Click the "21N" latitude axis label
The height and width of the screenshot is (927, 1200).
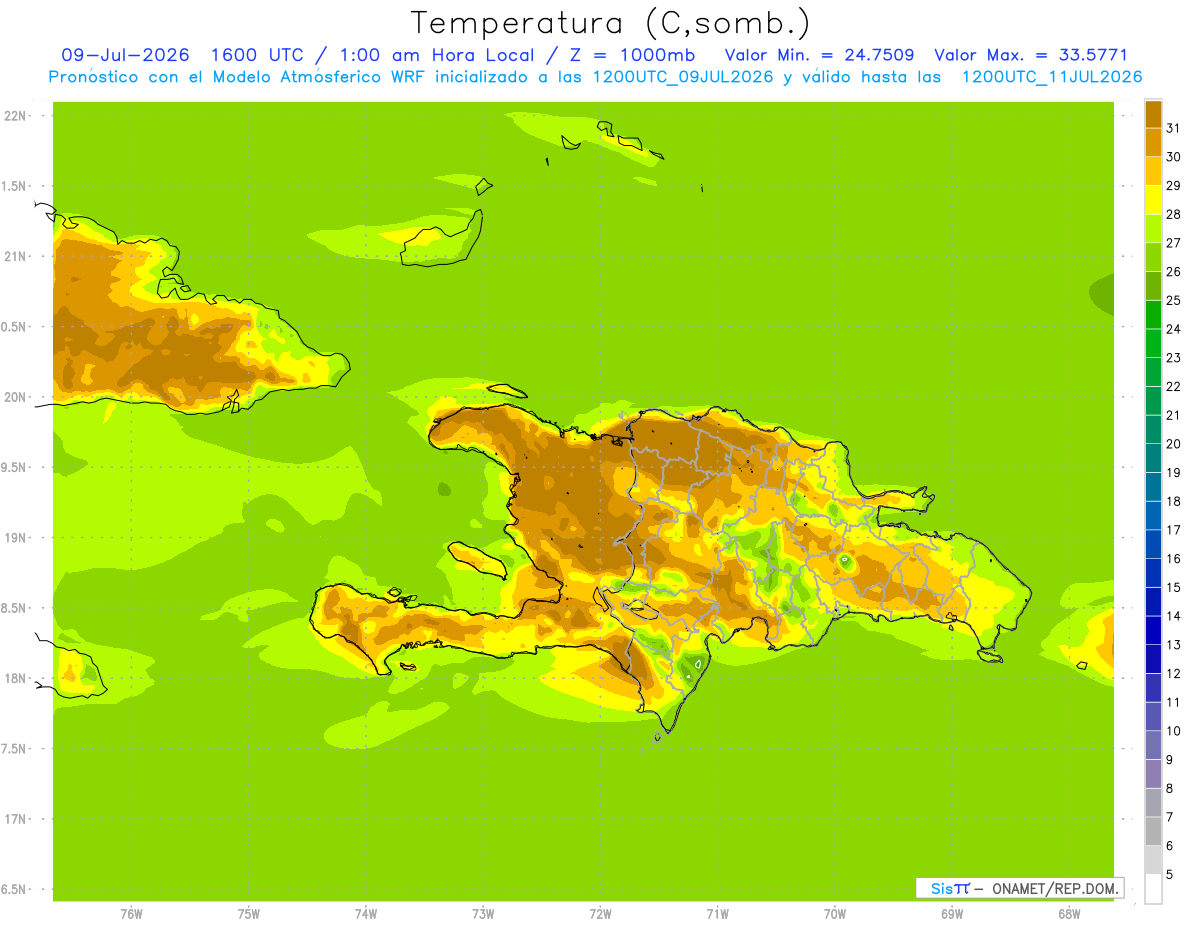(14, 256)
